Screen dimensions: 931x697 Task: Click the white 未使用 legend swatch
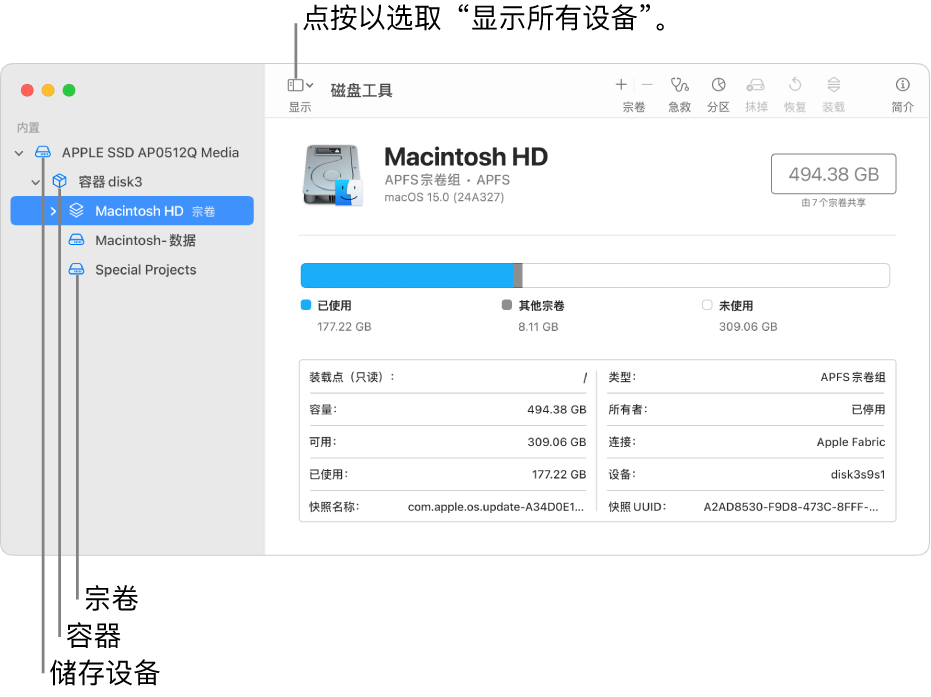coord(707,305)
